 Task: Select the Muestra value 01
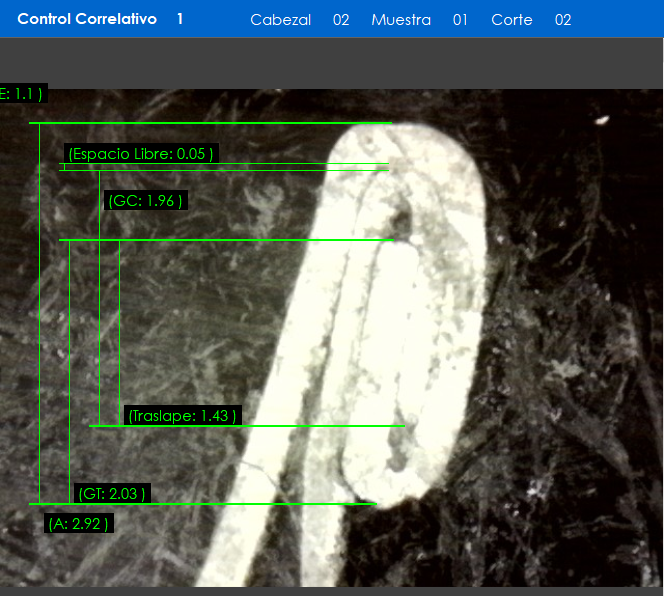[x=460, y=20]
